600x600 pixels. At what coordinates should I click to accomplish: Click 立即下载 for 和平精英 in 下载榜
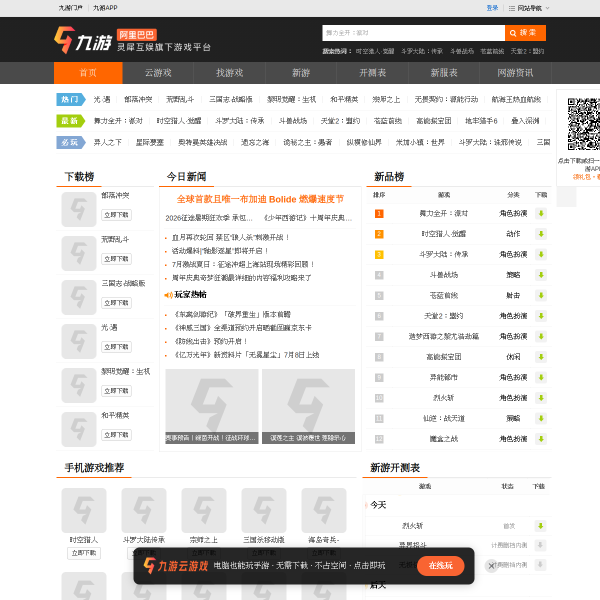click(x=117, y=435)
